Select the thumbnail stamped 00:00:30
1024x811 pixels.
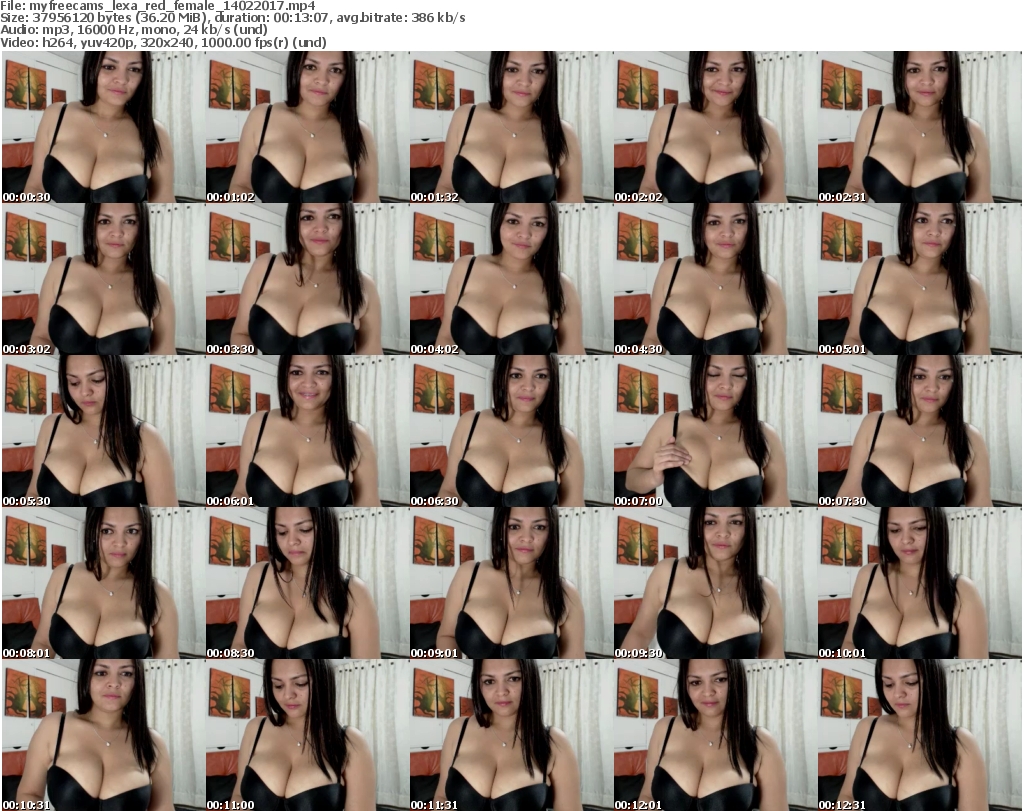click(x=103, y=127)
